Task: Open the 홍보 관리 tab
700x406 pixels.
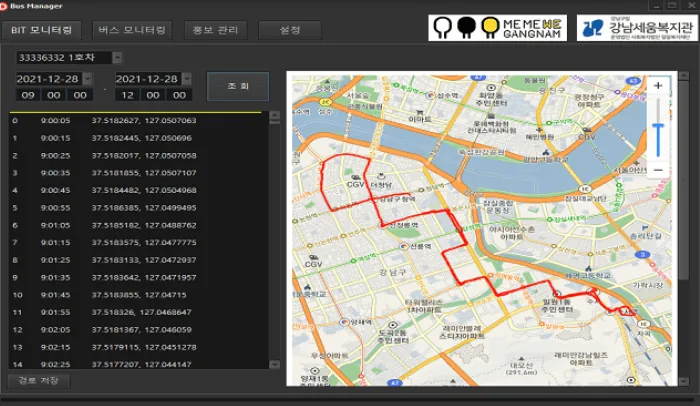Action: pyautogui.click(x=215, y=30)
